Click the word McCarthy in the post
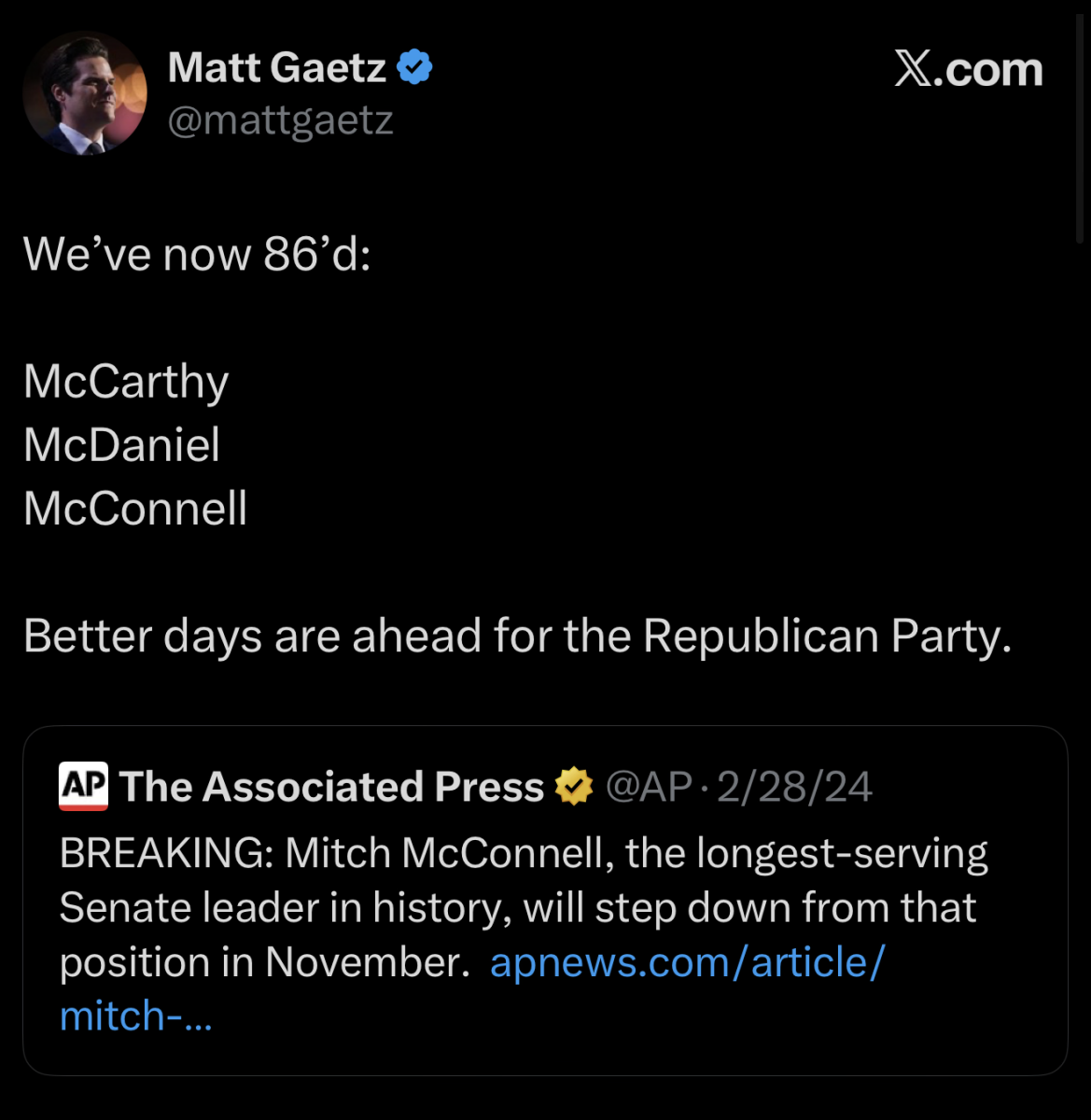1091x1120 pixels. 126,382
